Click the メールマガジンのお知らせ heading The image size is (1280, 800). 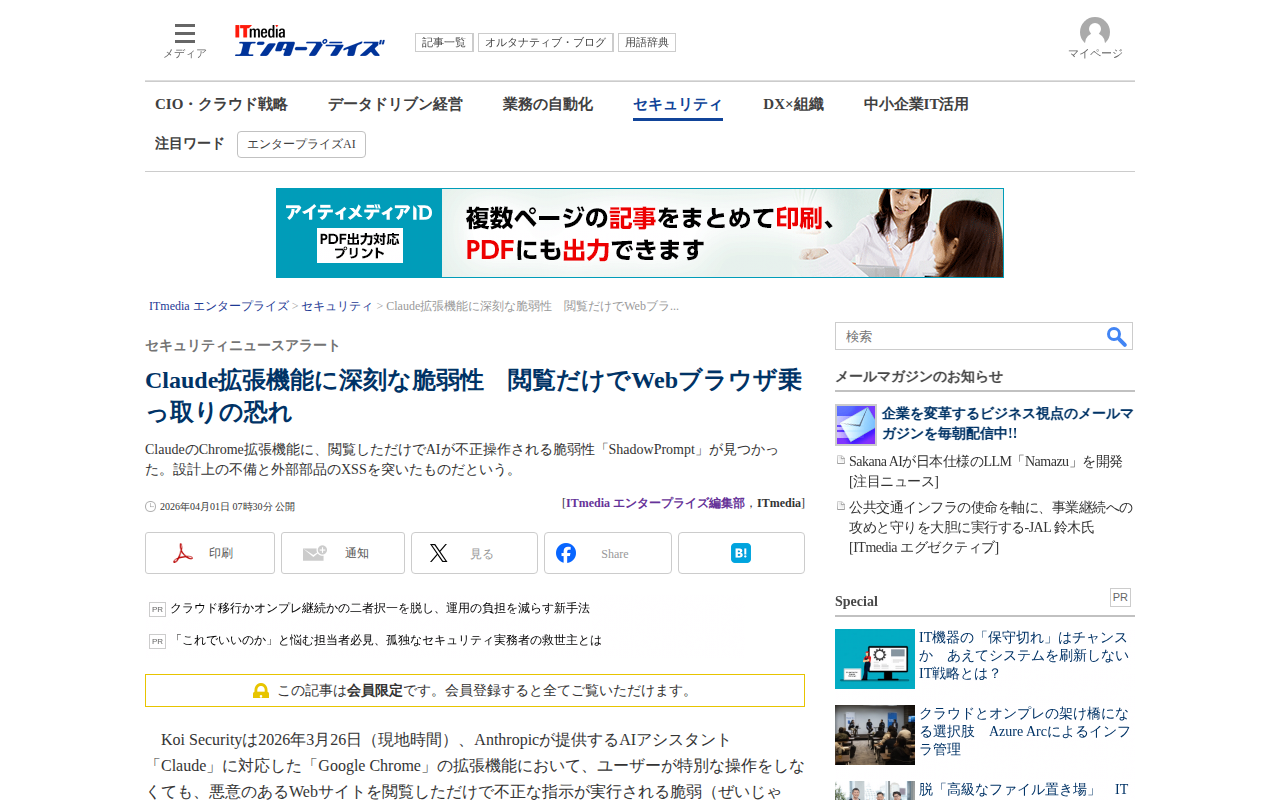[919, 376]
